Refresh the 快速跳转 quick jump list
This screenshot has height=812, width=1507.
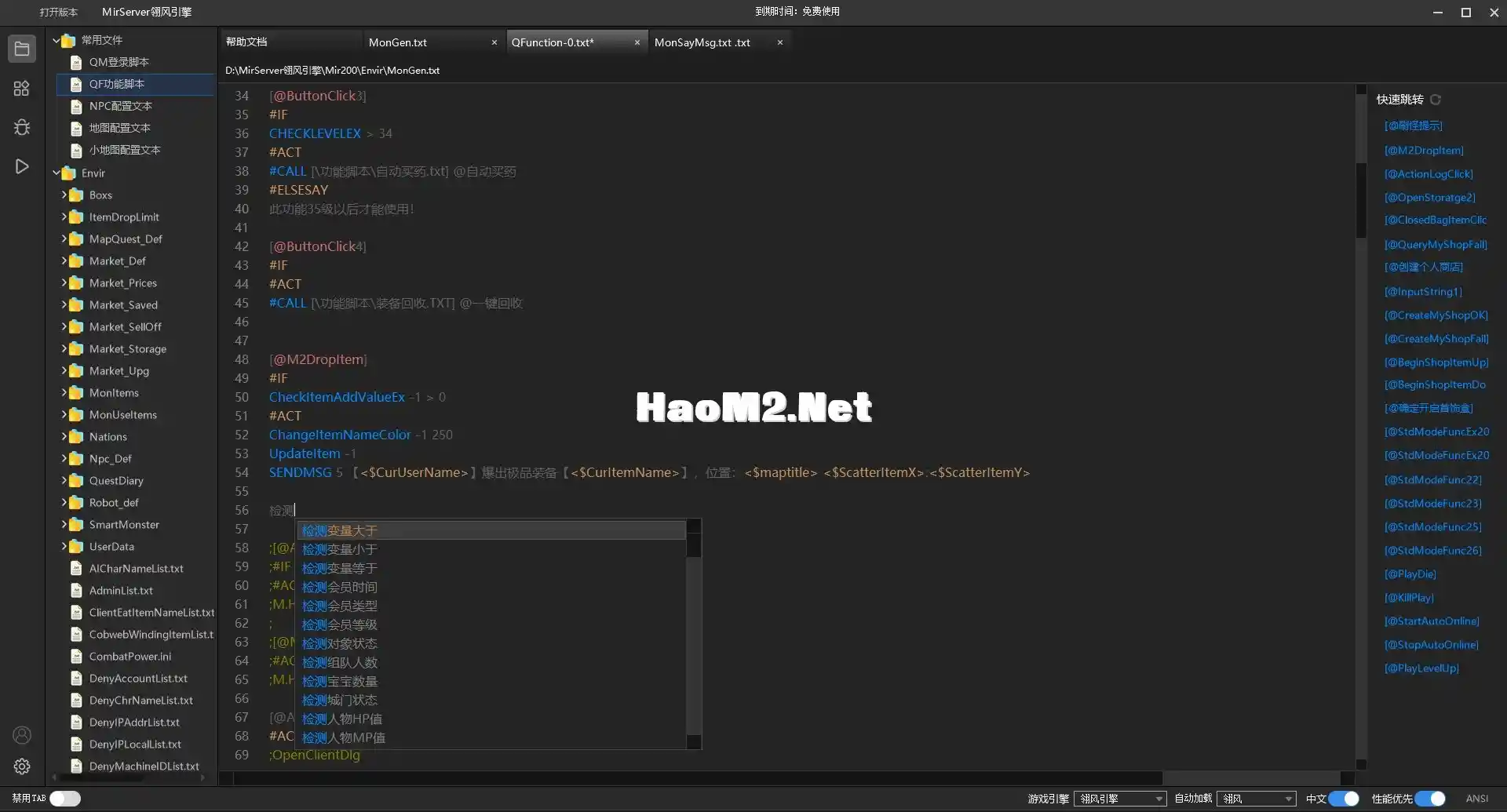pyautogui.click(x=1436, y=100)
